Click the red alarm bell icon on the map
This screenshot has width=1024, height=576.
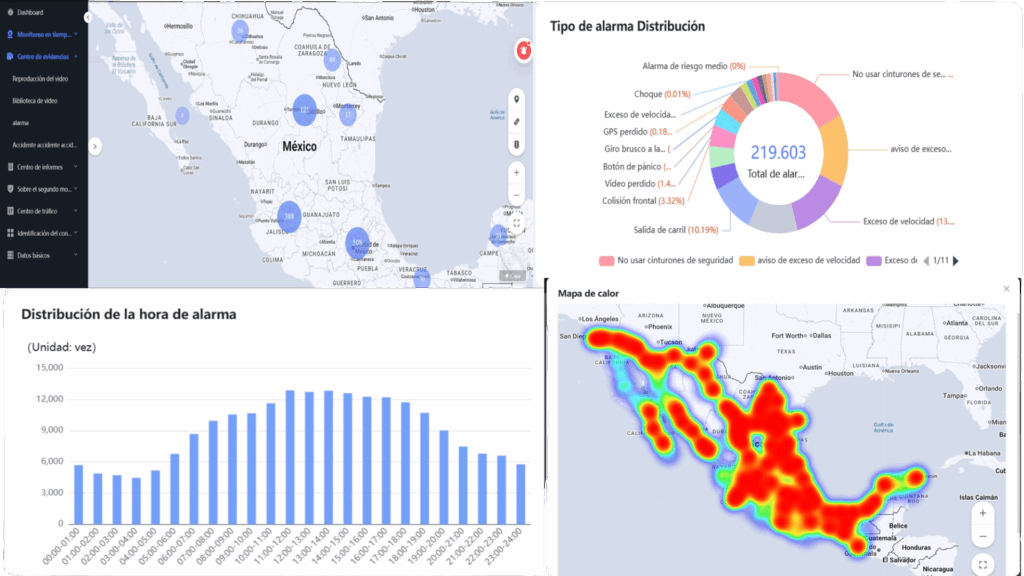tap(522, 50)
